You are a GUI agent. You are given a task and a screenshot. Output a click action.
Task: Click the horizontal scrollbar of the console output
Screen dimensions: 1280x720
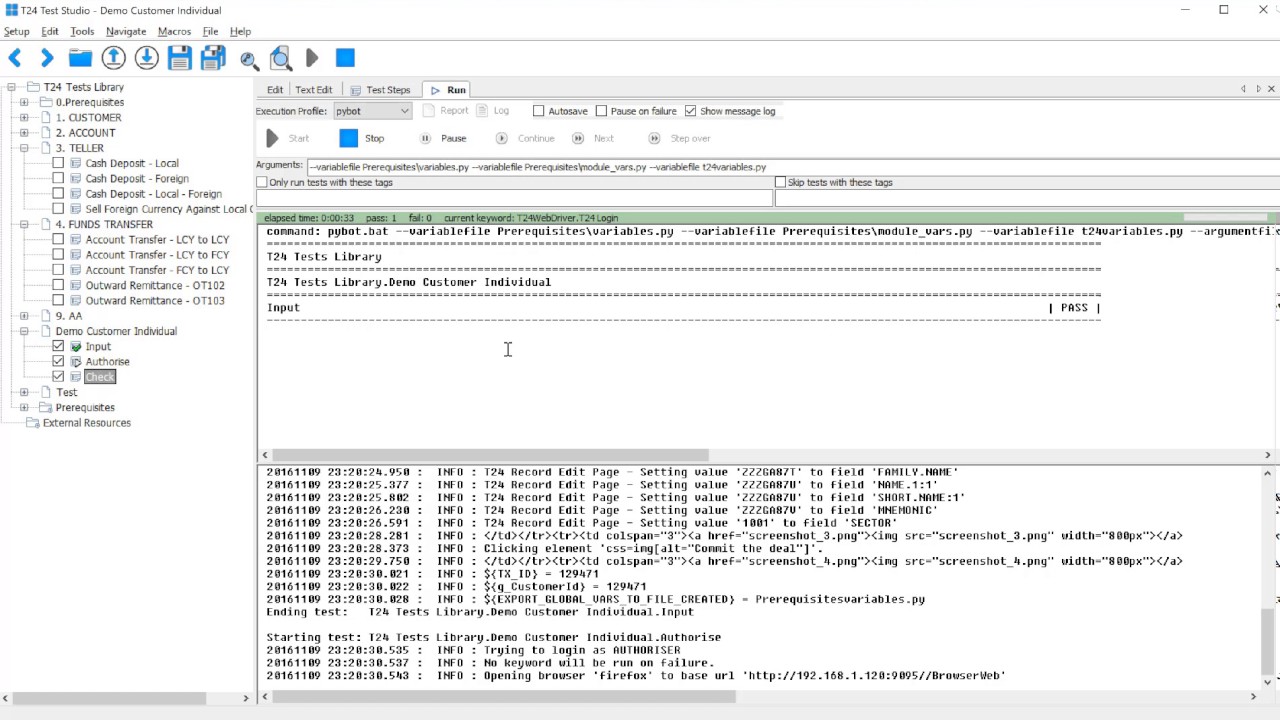(490, 455)
